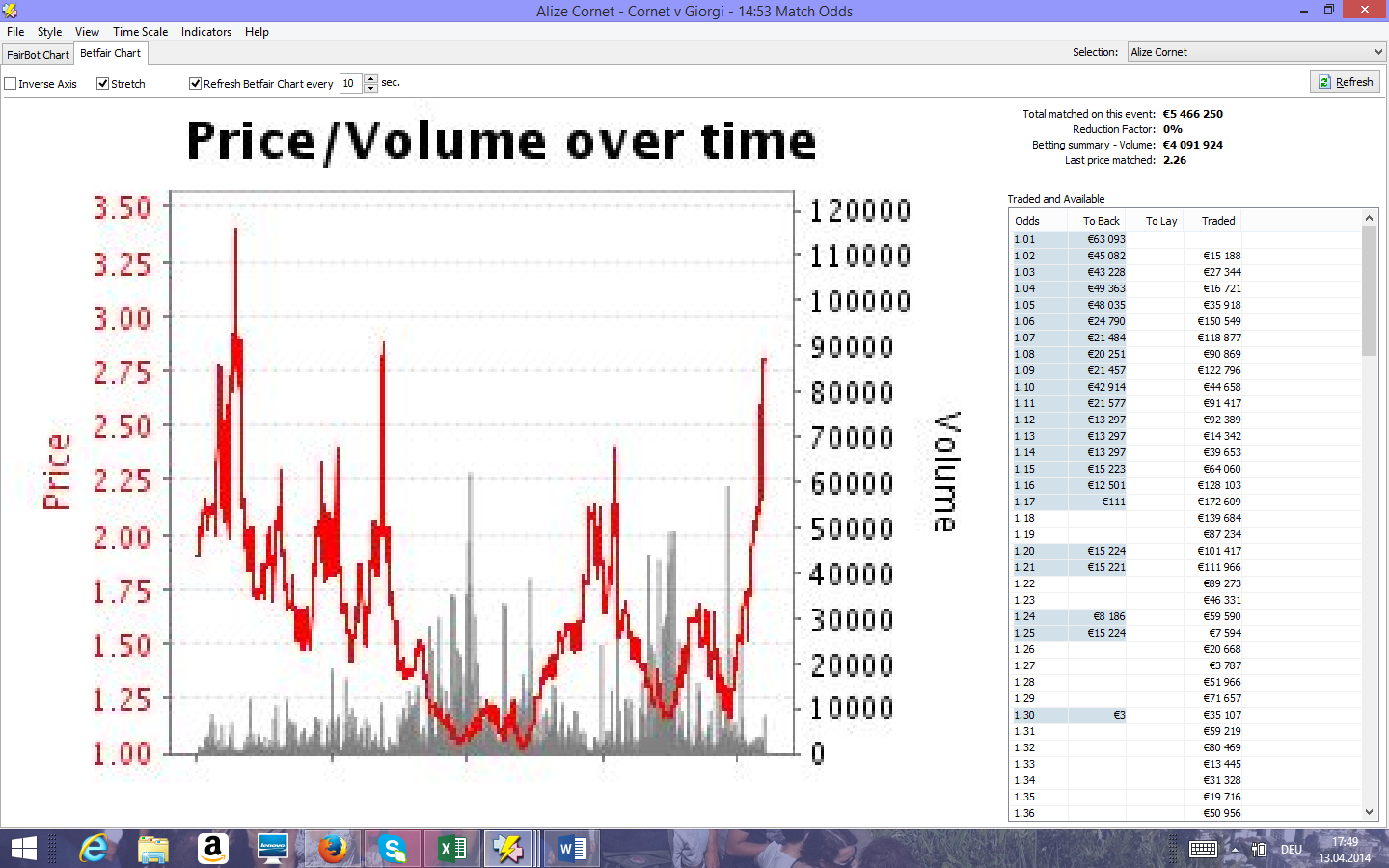Open the Style menu
The width and height of the screenshot is (1389, 868).
[x=50, y=32]
